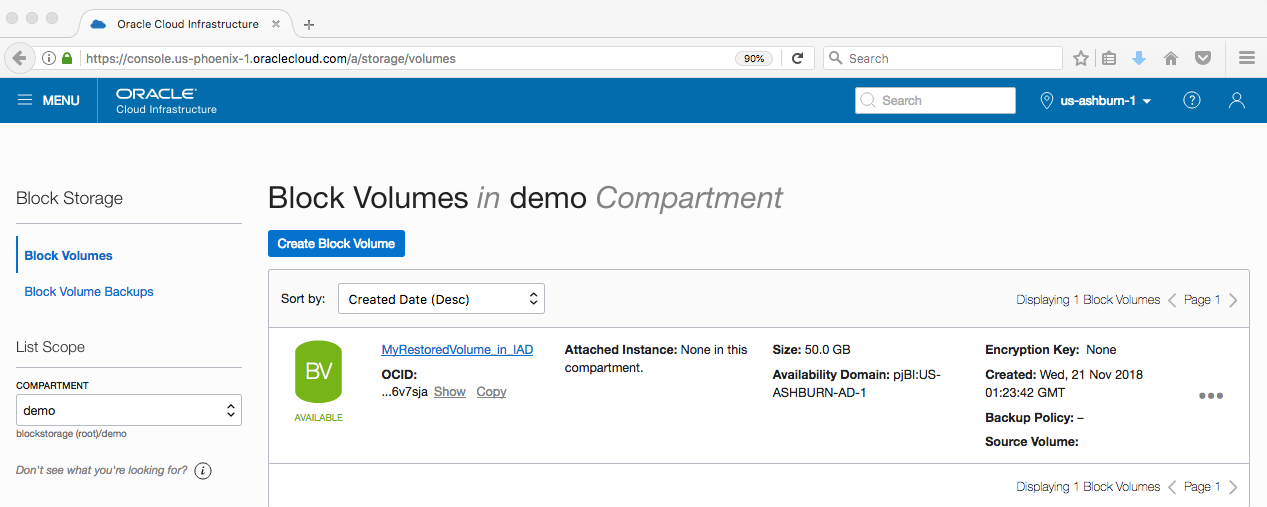This screenshot has width=1267, height=507.
Task: Click the Size: 50.0 GB text
Action: [812, 350]
